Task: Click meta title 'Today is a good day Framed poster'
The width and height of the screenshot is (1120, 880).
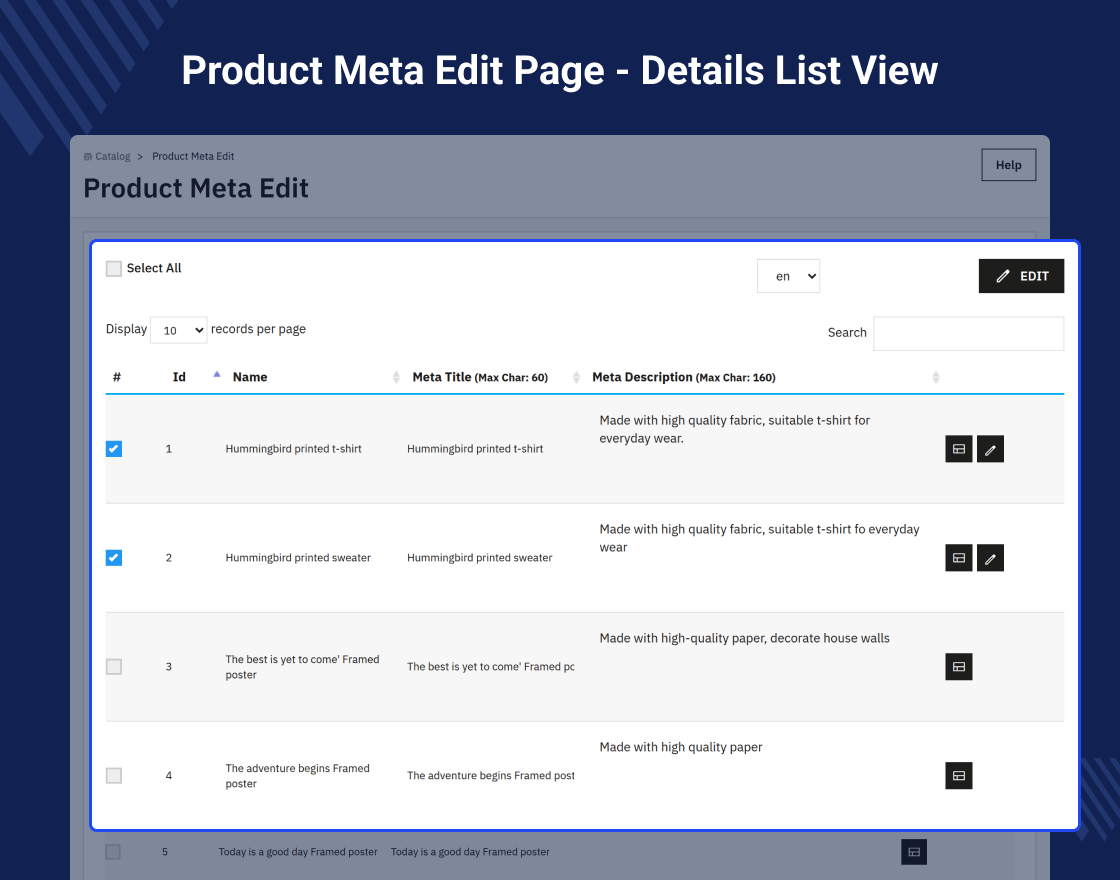Action: (470, 851)
